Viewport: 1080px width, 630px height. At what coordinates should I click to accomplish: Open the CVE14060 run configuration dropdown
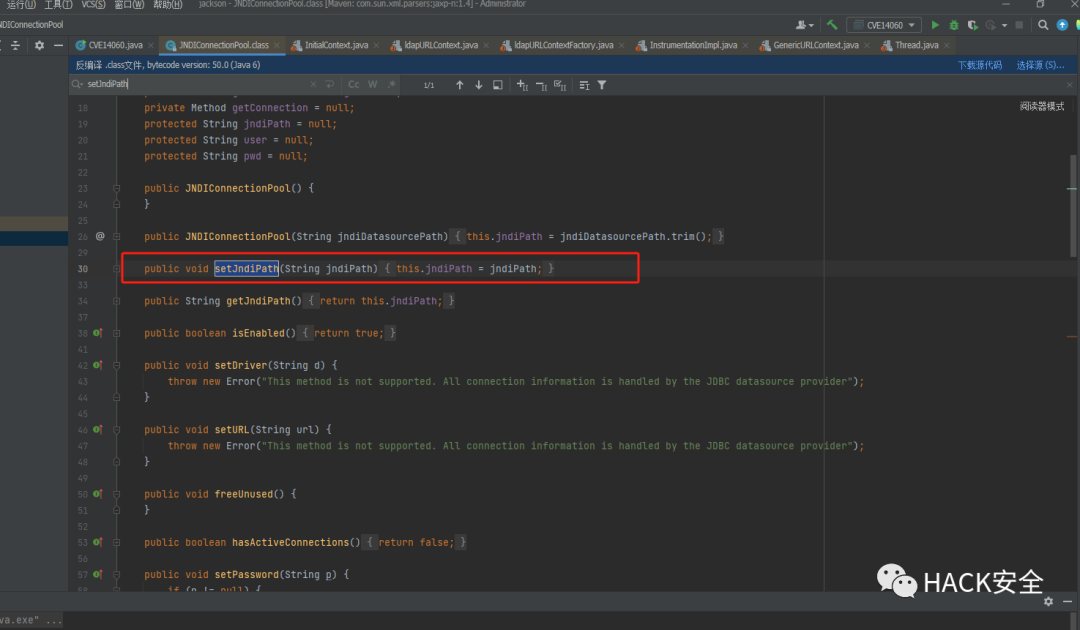[x=884, y=25]
